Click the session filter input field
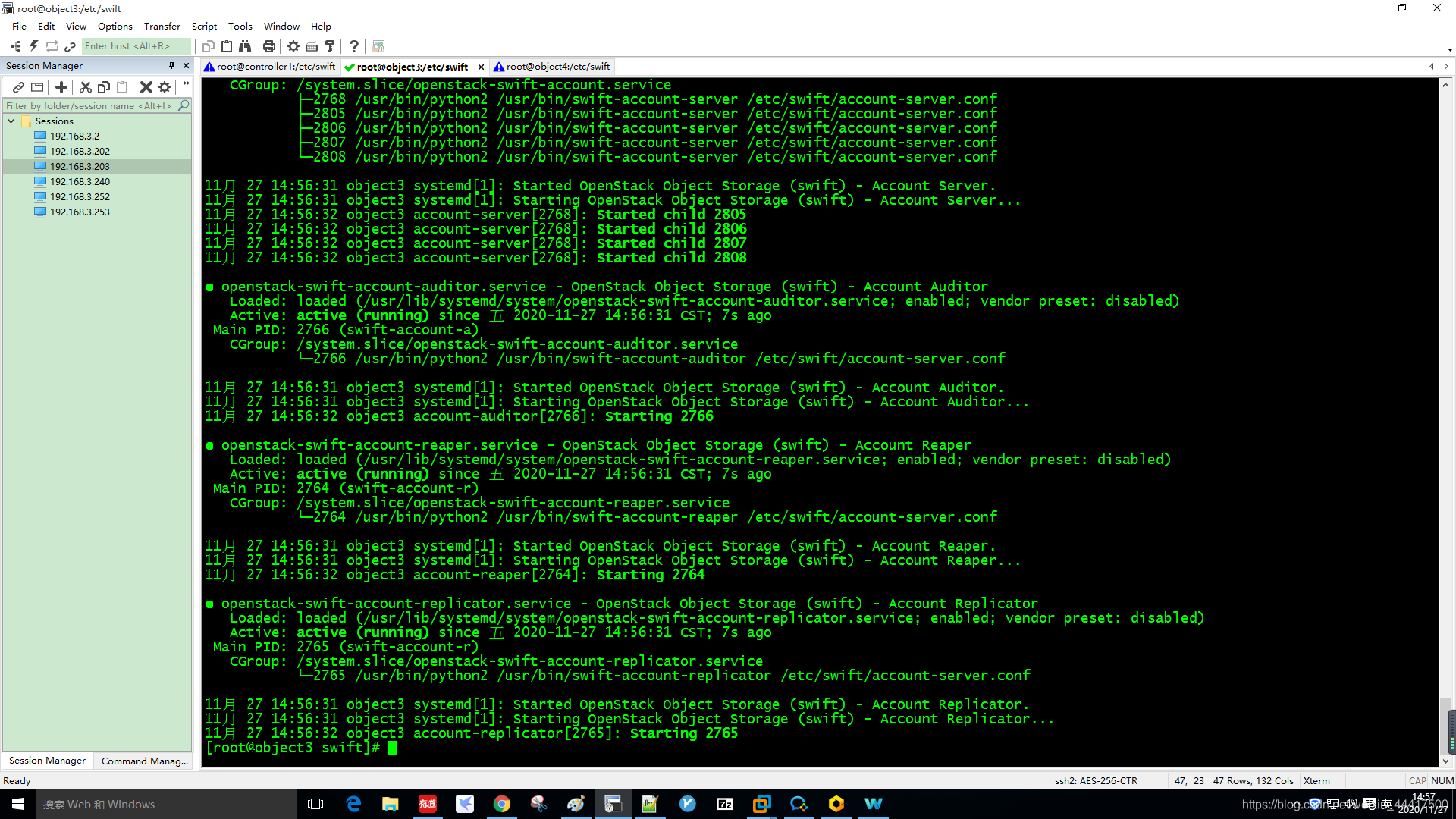1456x819 pixels. (x=89, y=106)
